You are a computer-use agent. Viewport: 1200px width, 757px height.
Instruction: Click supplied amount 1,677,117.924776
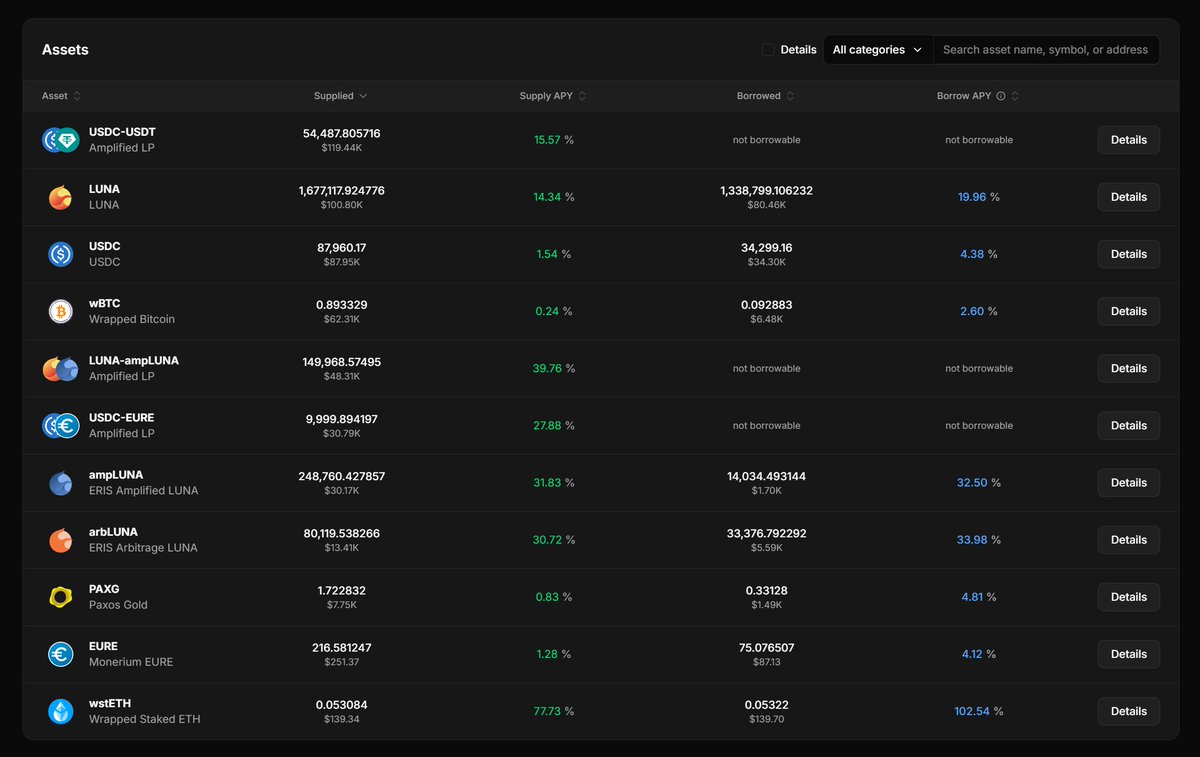pos(341,190)
